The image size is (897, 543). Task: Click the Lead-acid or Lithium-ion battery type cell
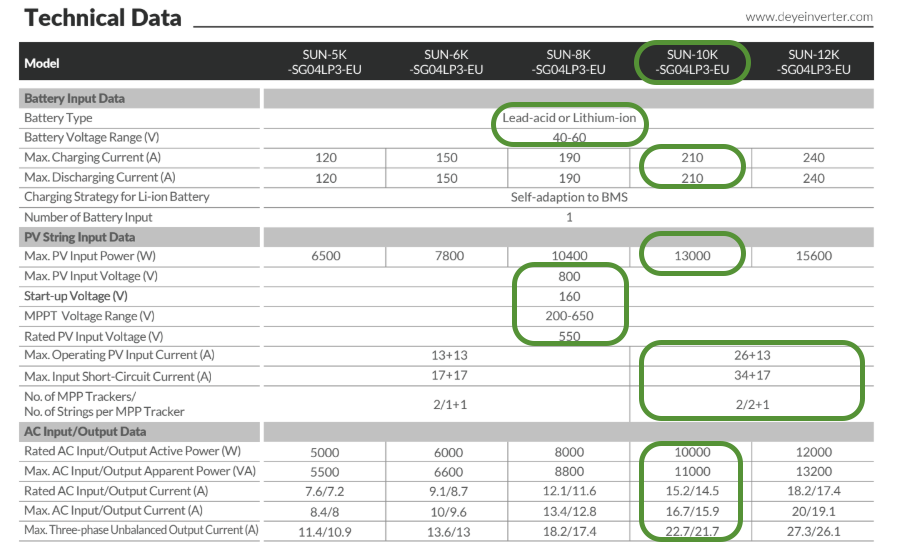pos(569,118)
